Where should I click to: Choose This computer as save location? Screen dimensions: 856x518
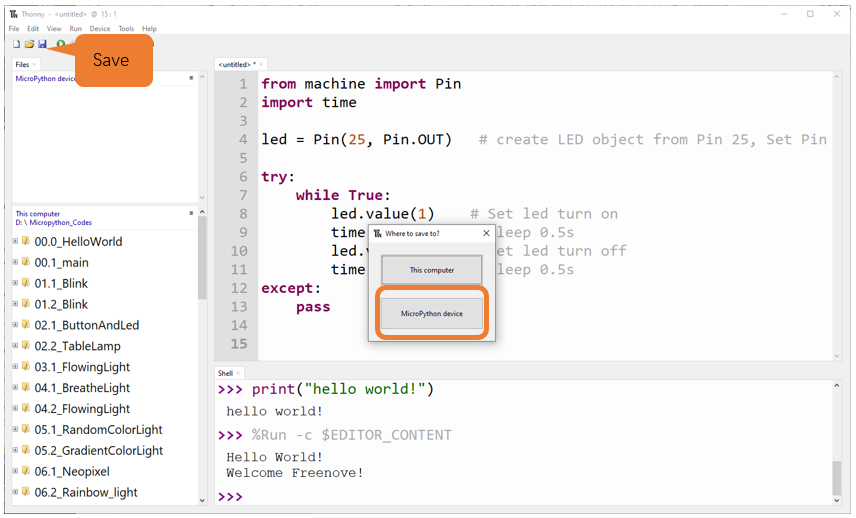[x=431, y=270]
